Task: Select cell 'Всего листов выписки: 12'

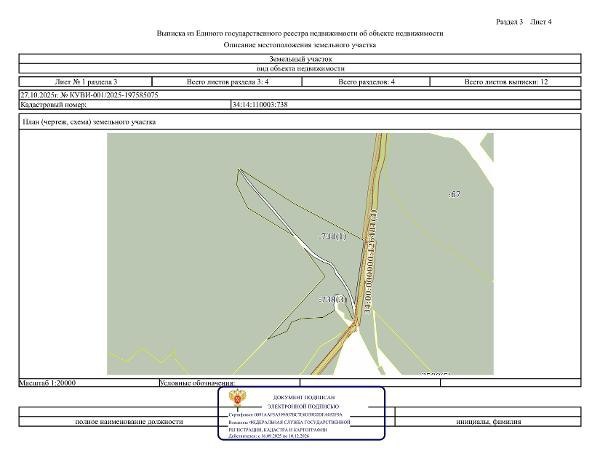Action: point(506,81)
